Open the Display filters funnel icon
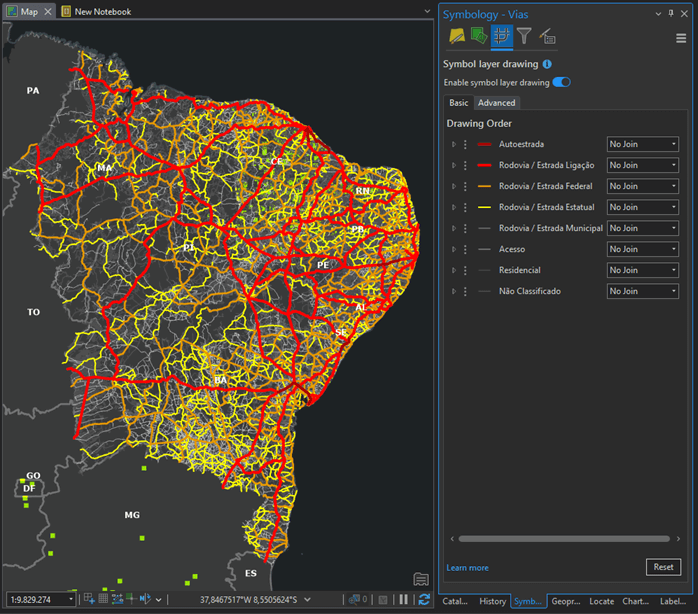 [x=524, y=37]
